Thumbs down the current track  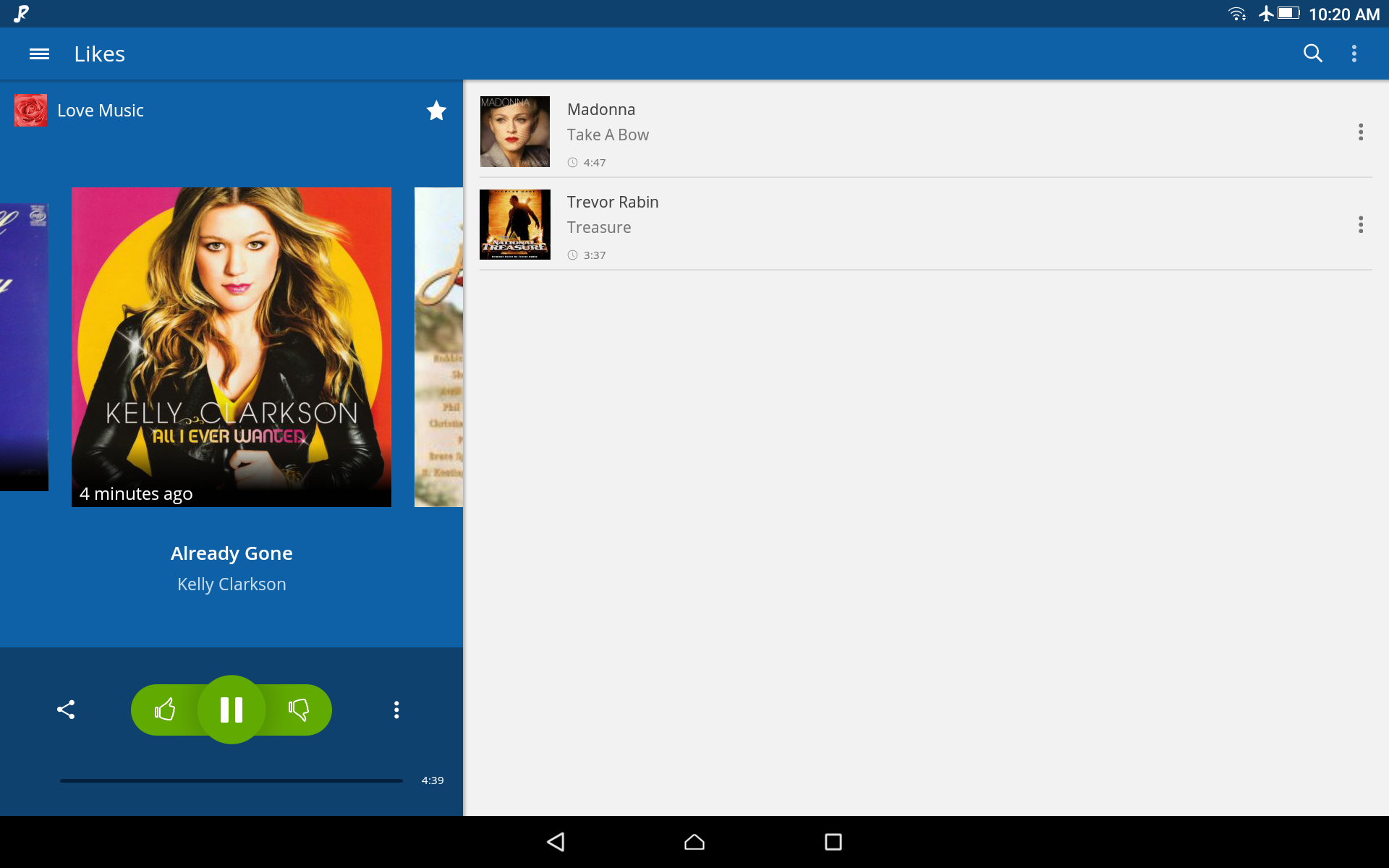pyautogui.click(x=299, y=710)
